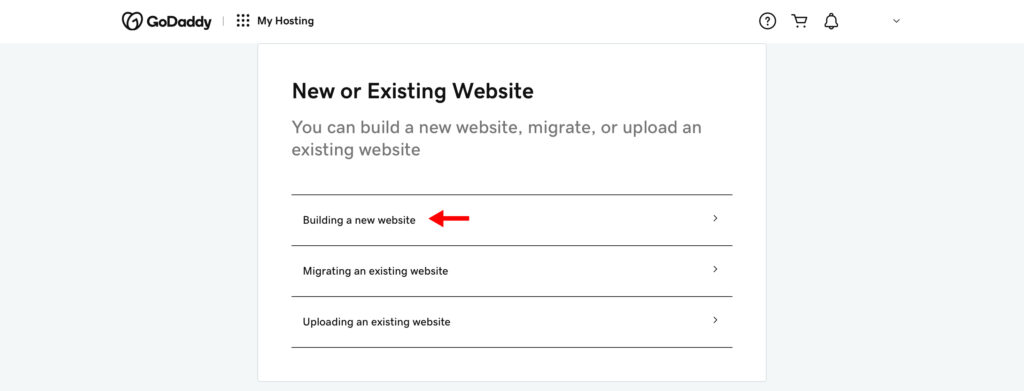Click empty gray area left of the card

coord(129,215)
